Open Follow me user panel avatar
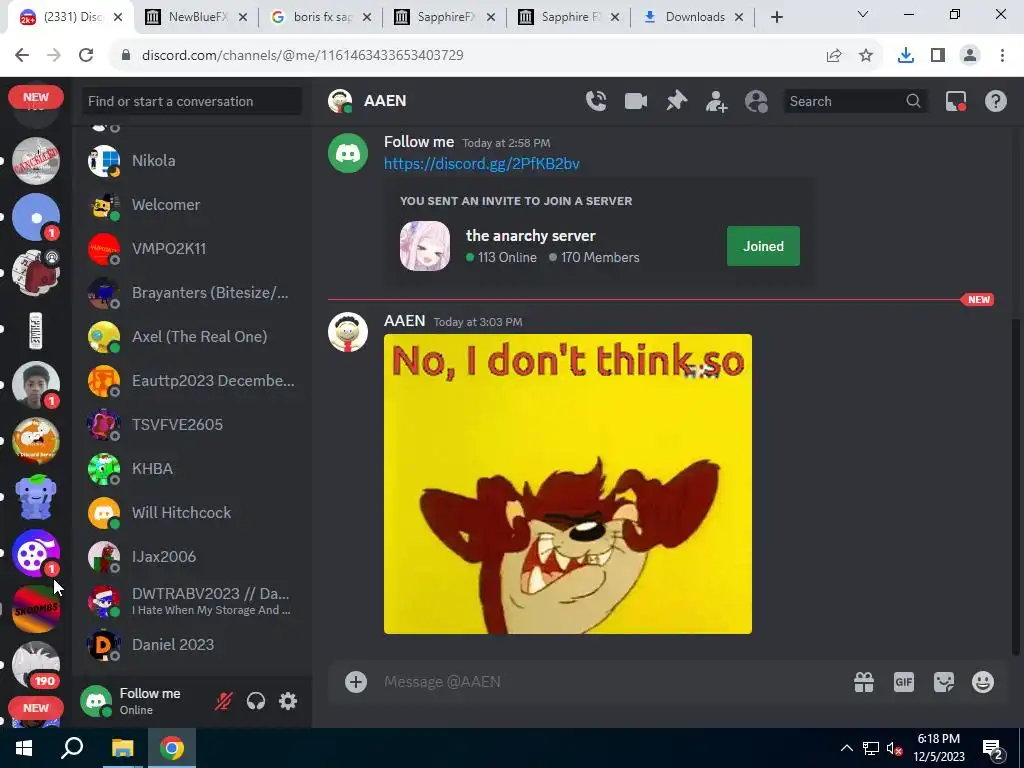This screenshot has height=768, width=1024. [x=96, y=701]
